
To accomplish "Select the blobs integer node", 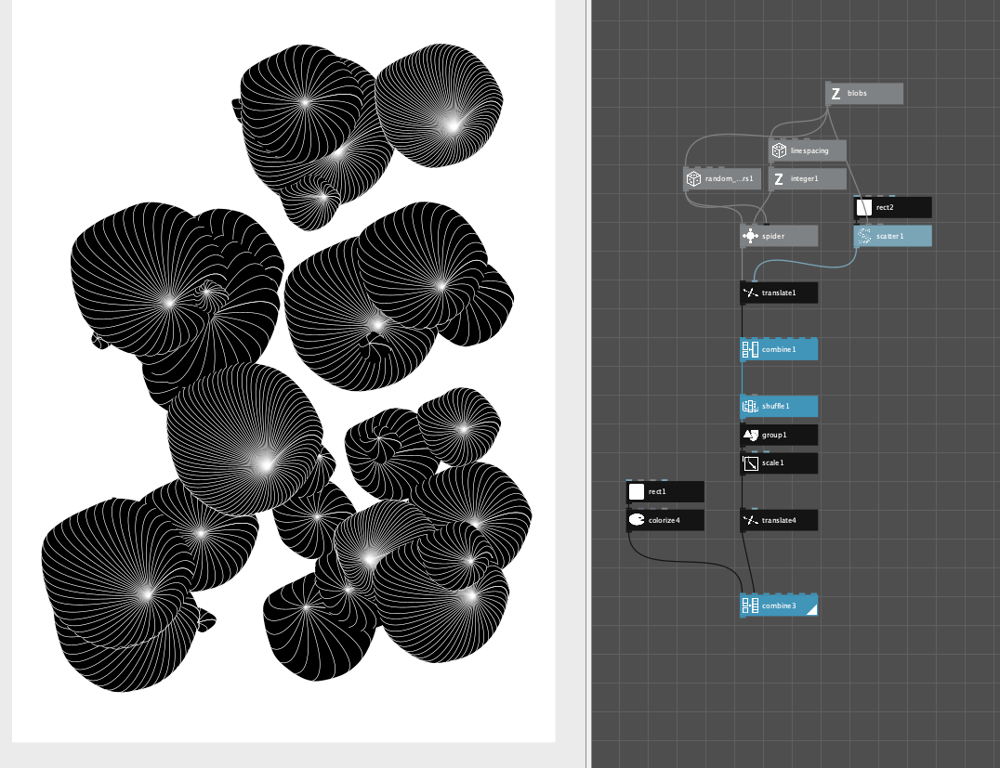I will [864, 94].
